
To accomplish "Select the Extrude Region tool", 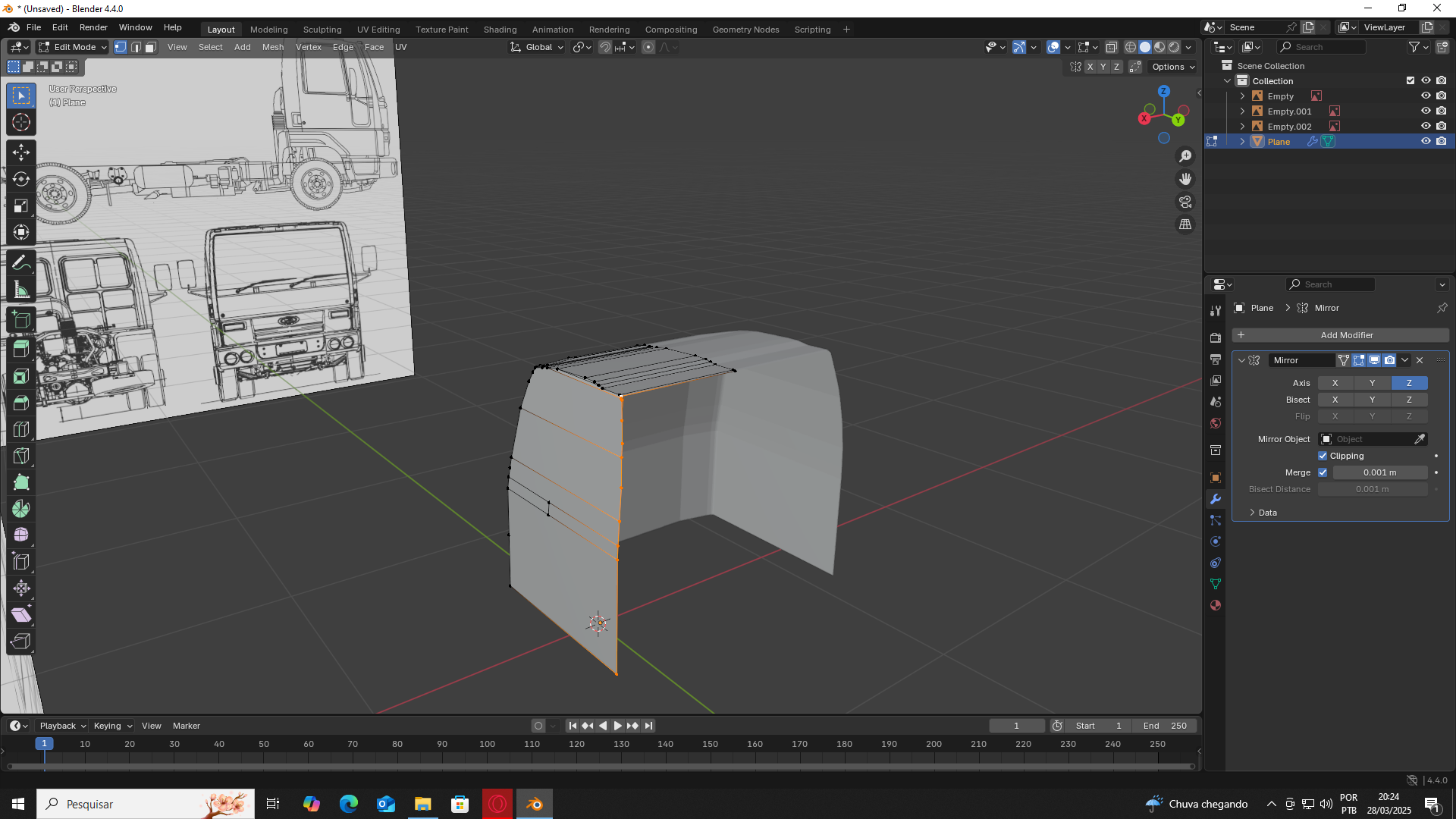I will 20,350.
